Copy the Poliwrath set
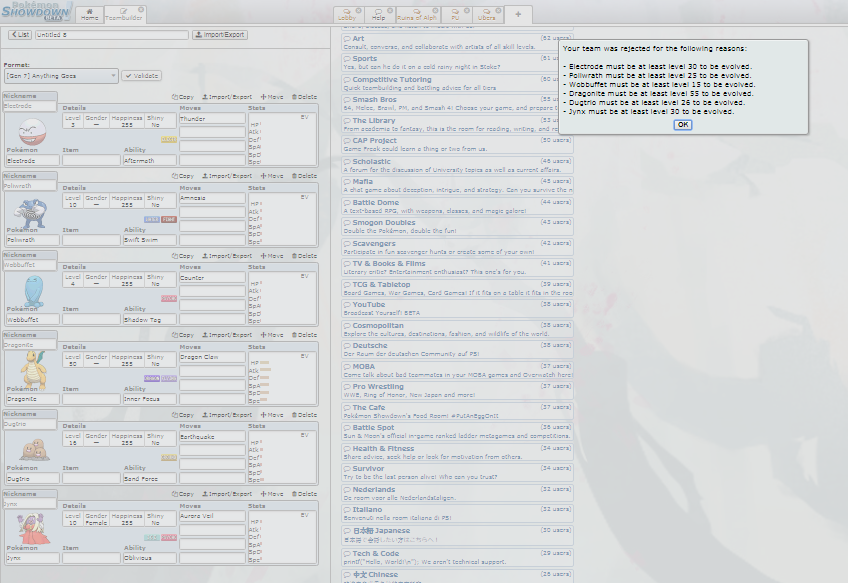Screen dimensions: 848x583 (183, 176)
